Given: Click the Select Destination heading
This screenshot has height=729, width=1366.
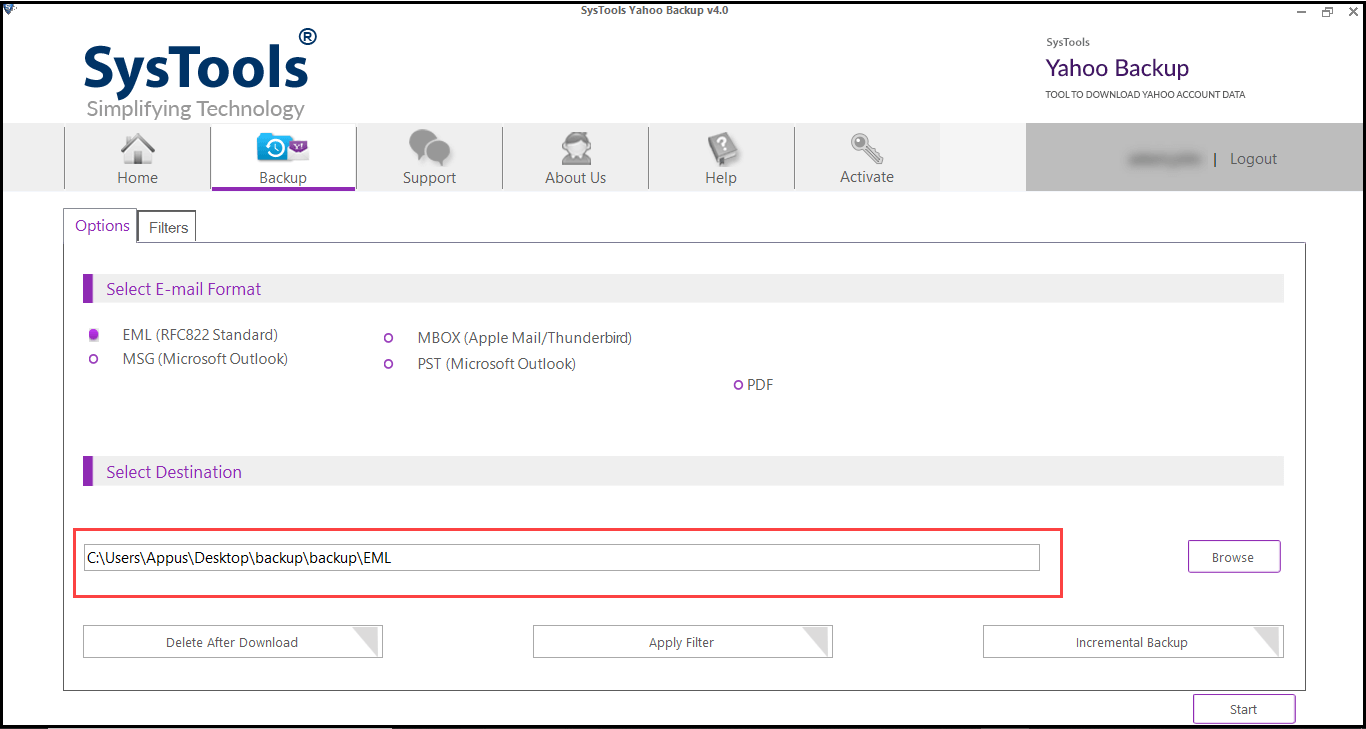Looking at the screenshot, I should tap(174, 472).
